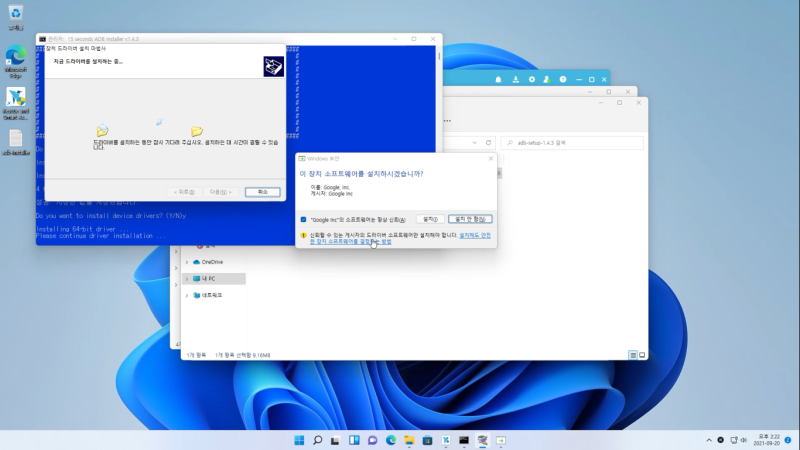This screenshot has width=800, height=450.
Task: Select OneDrive in the navigation pane
Action: (x=212, y=262)
